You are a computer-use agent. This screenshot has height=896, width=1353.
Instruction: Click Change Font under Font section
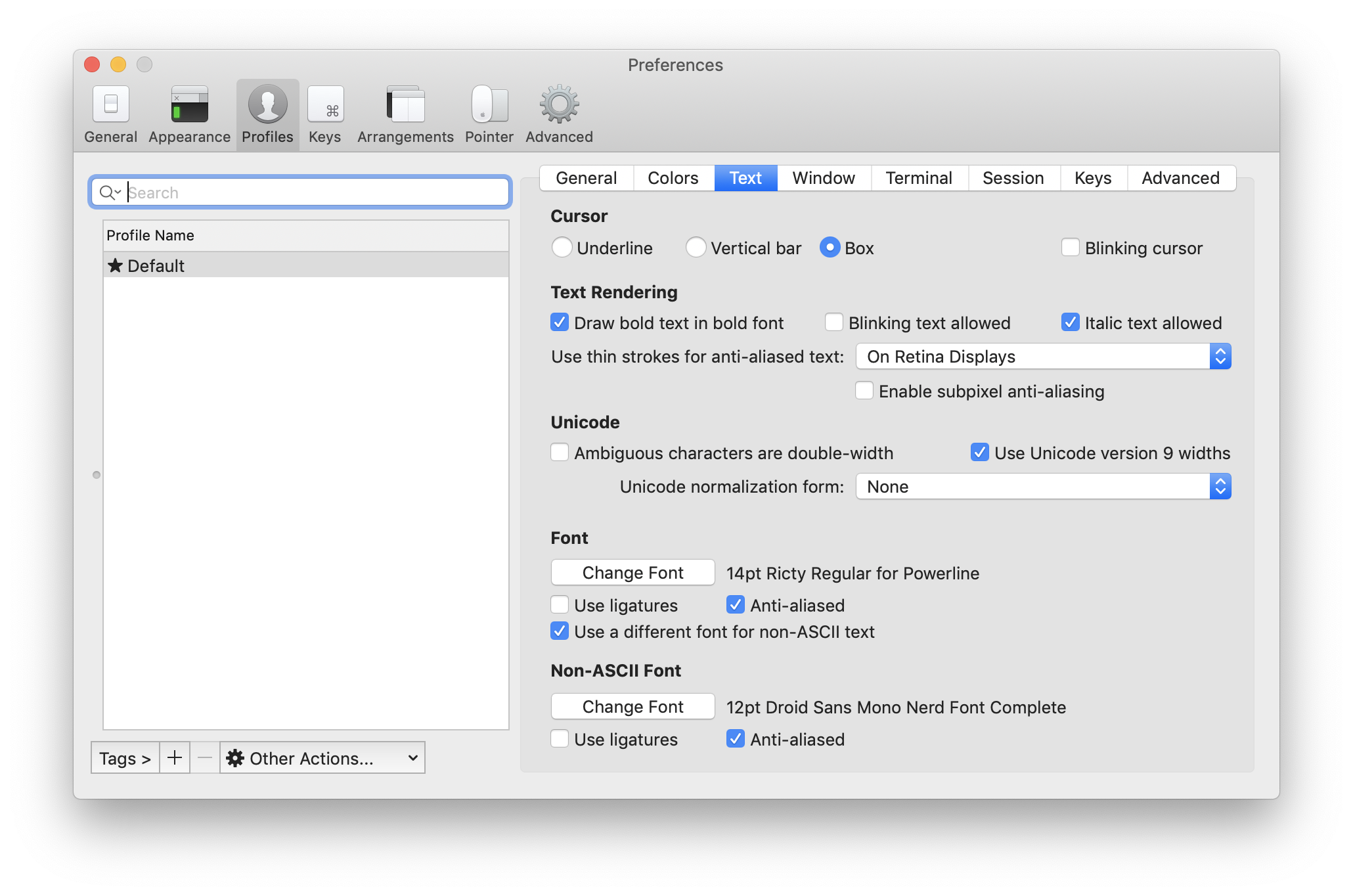pyautogui.click(x=632, y=573)
